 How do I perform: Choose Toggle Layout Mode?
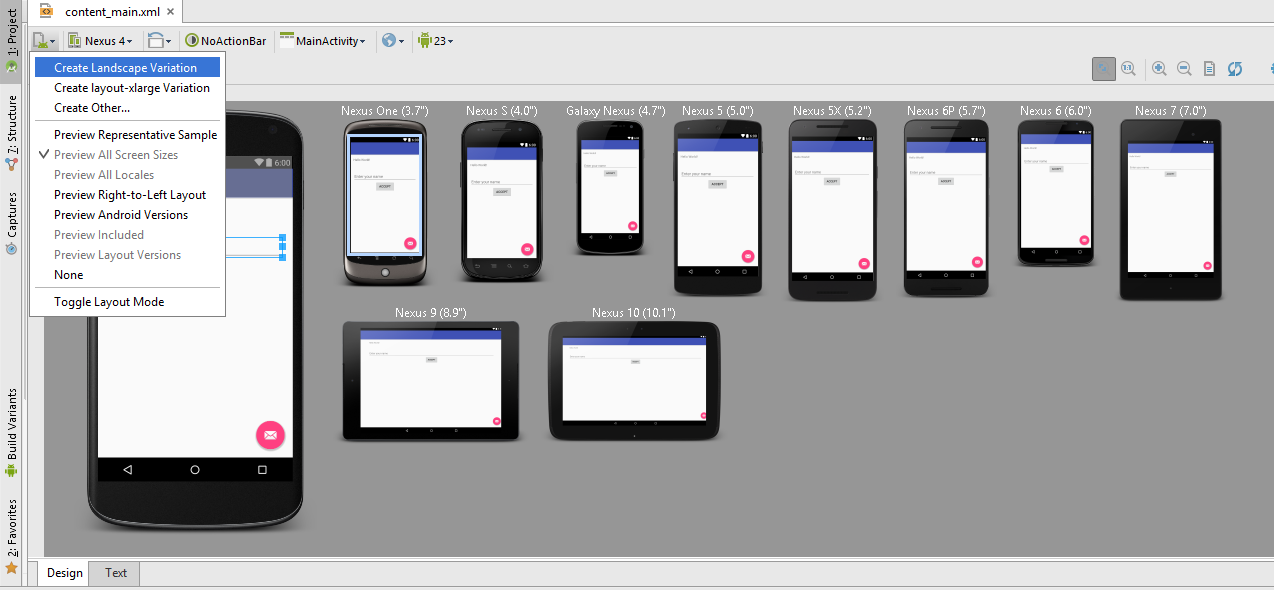coord(127,302)
